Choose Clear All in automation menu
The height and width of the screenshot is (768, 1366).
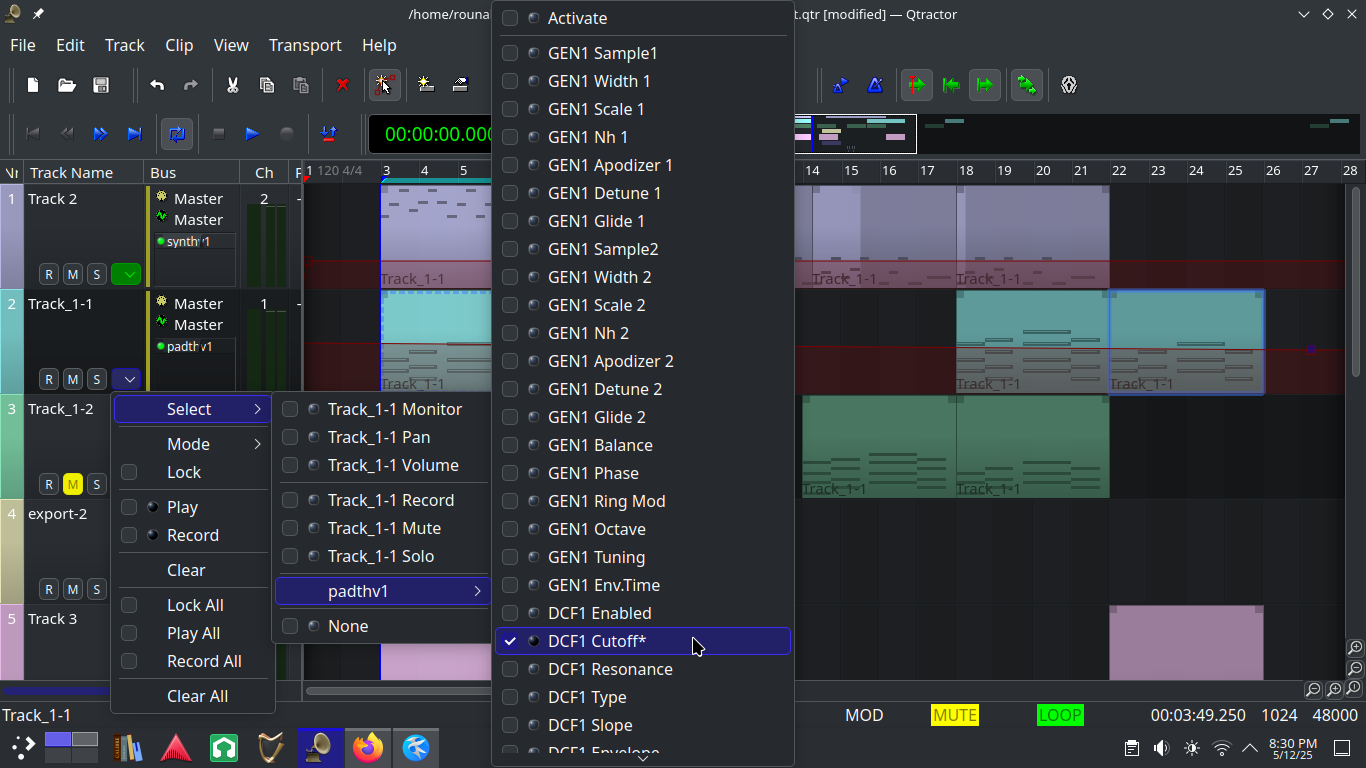pos(197,696)
